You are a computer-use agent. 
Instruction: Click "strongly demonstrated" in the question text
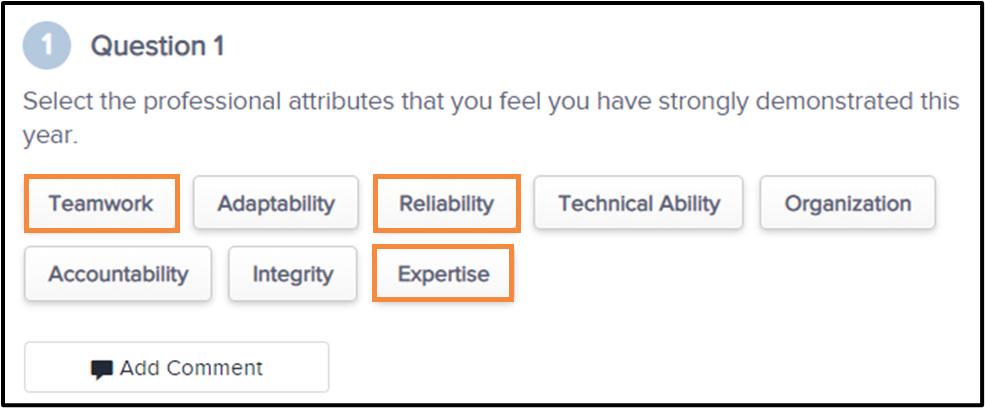tap(716, 102)
